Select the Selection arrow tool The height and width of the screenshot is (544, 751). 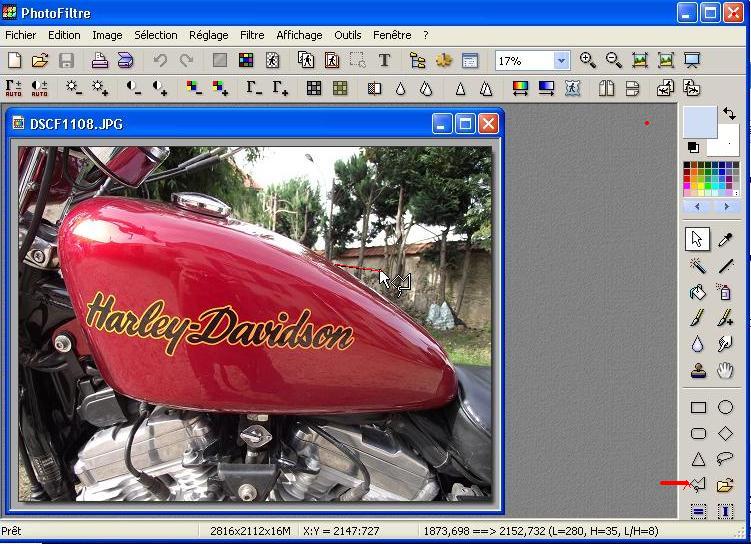(697, 239)
